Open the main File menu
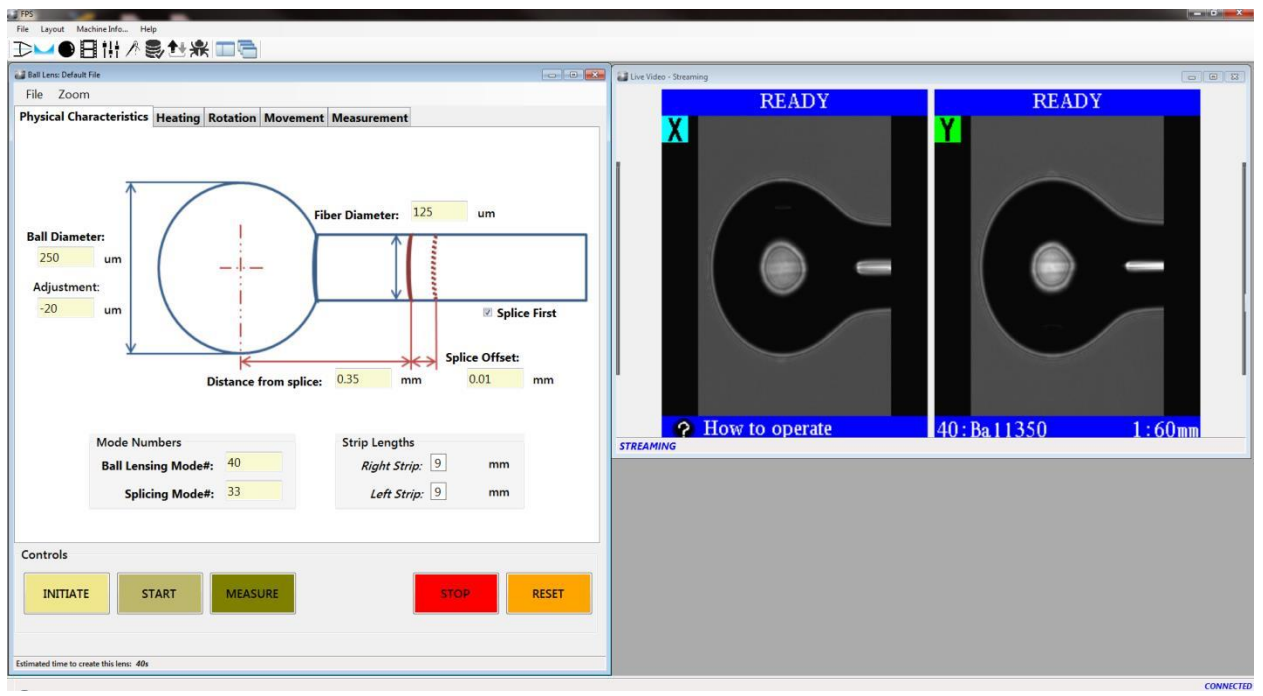This screenshot has width=1263, height=696. coord(23,29)
